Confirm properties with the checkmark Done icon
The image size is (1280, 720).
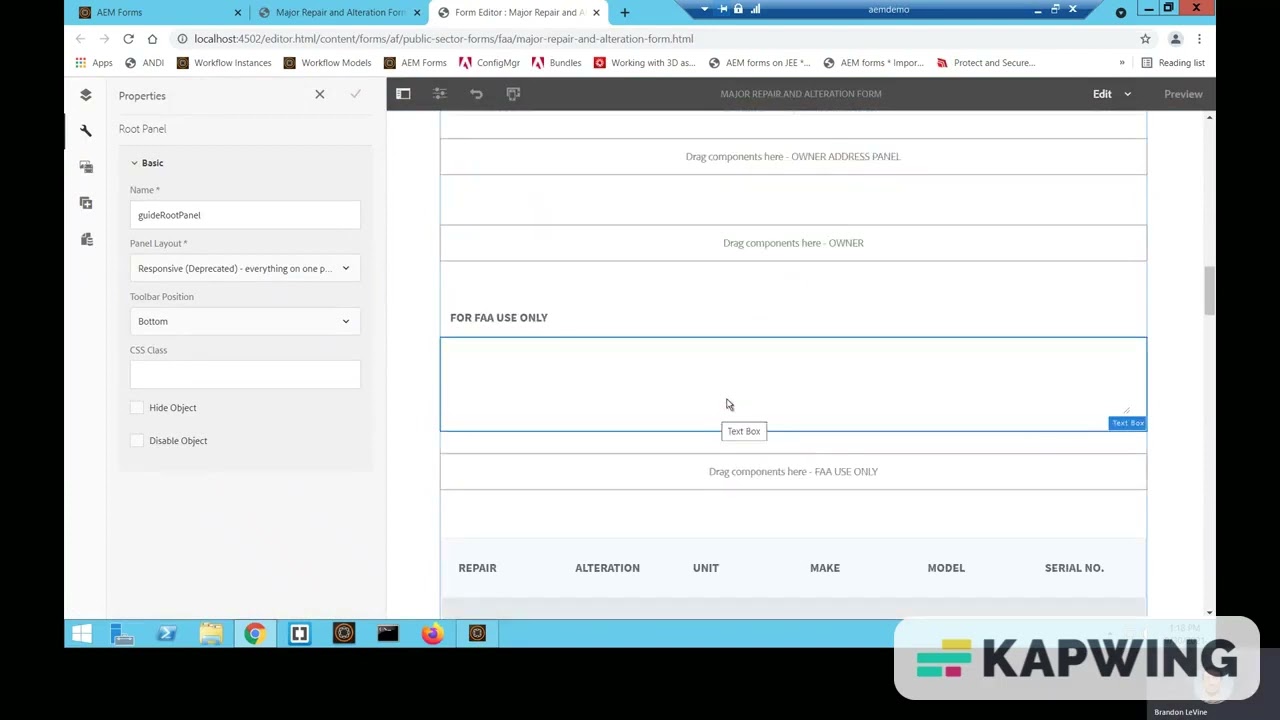(355, 94)
